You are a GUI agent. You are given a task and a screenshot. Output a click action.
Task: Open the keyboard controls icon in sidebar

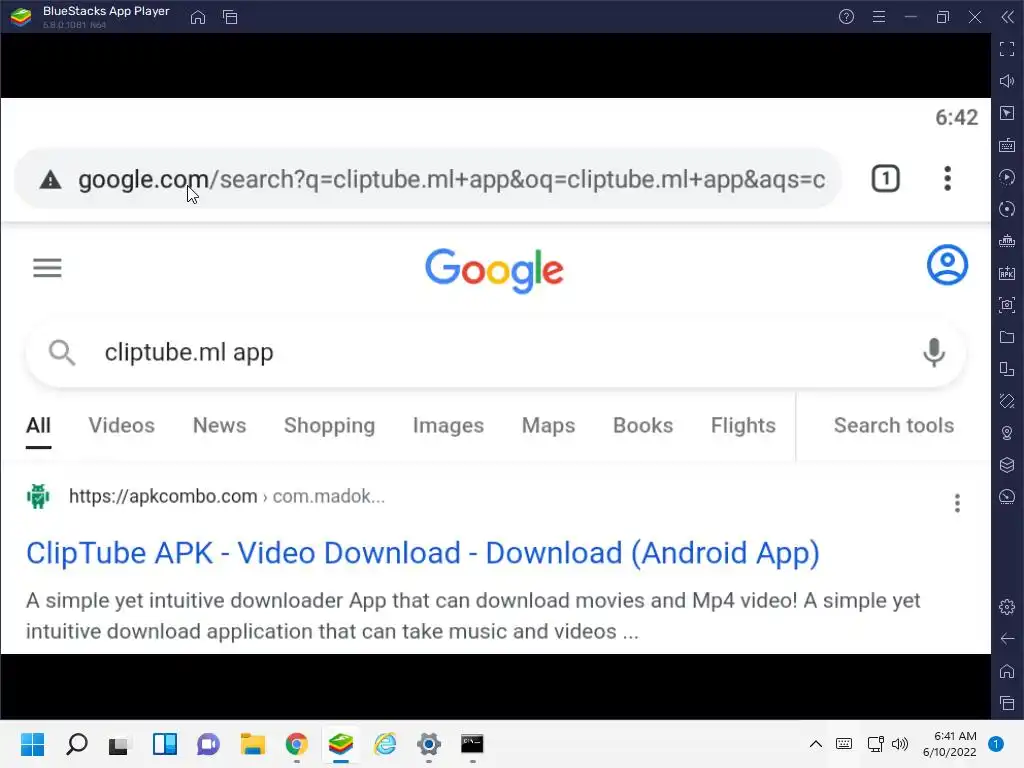click(x=1007, y=145)
